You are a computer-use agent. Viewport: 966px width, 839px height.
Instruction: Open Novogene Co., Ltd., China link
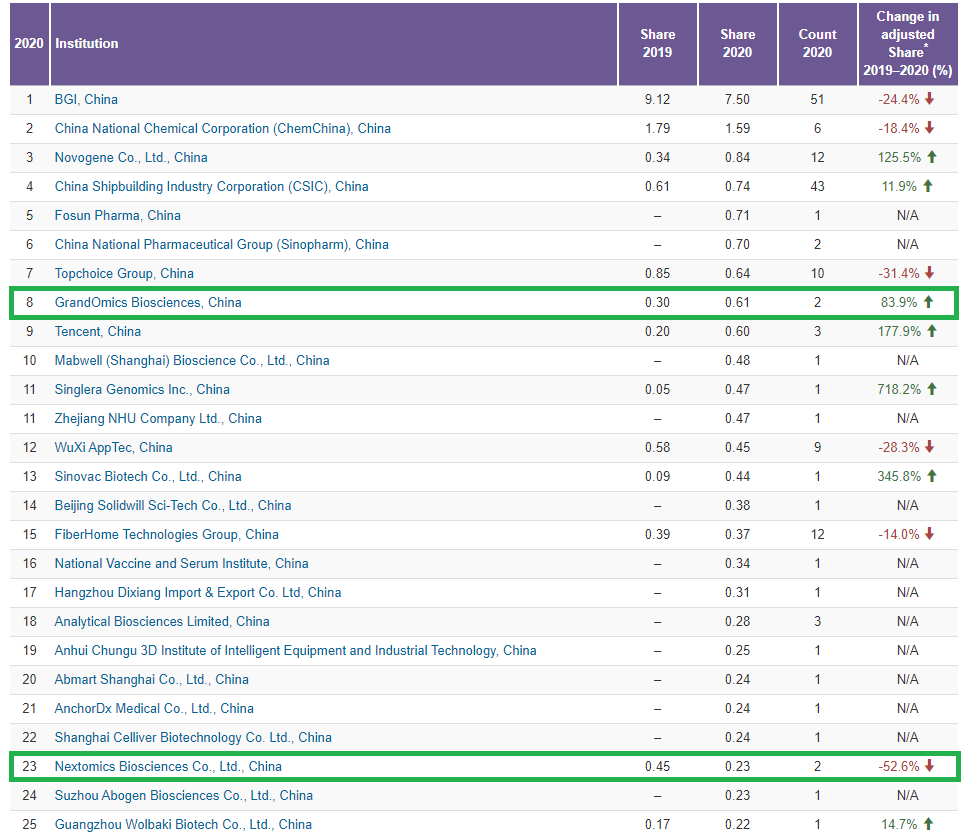click(x=131, y=157)
